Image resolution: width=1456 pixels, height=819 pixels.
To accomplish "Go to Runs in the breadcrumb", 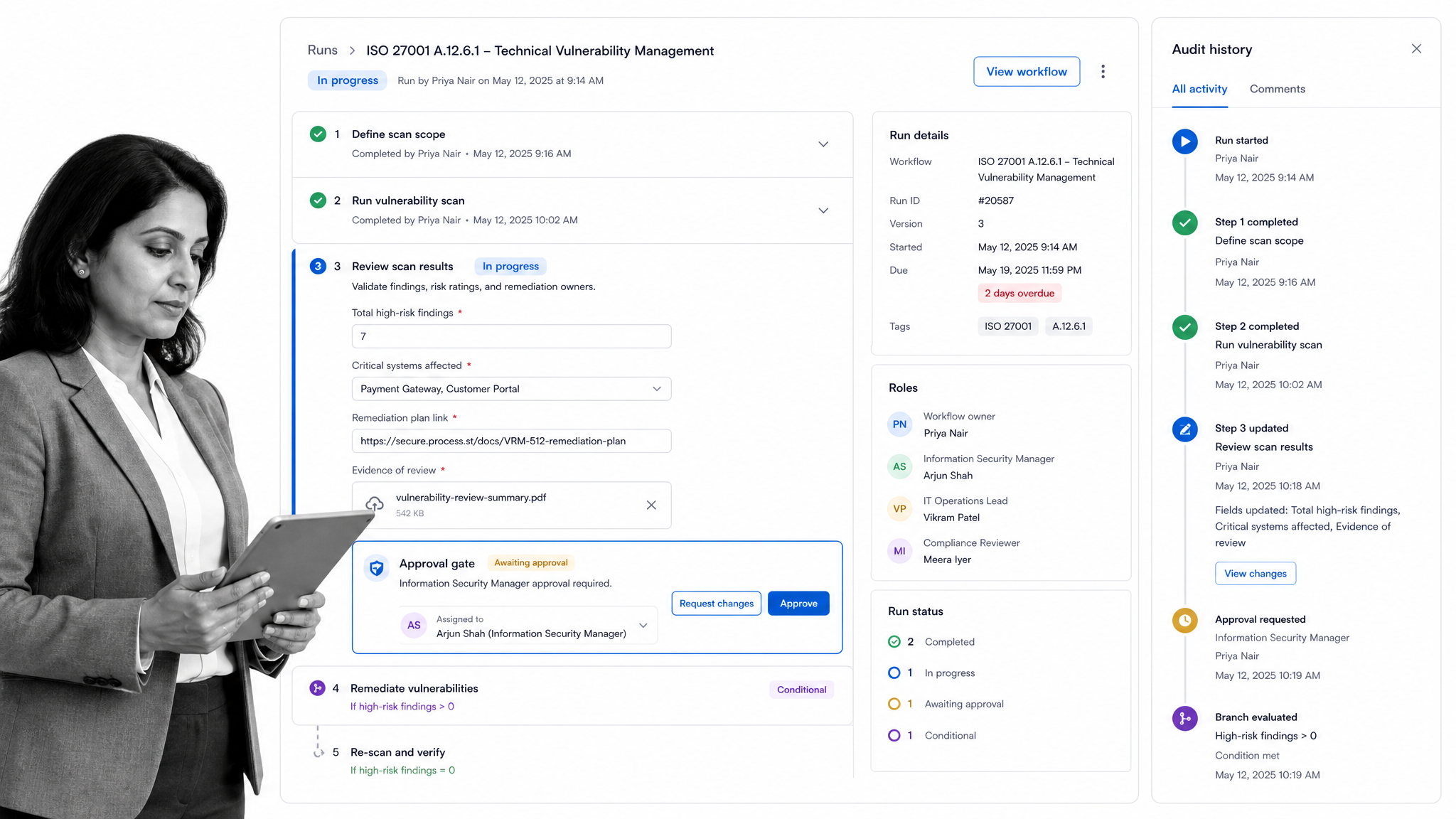I will 322,50.
